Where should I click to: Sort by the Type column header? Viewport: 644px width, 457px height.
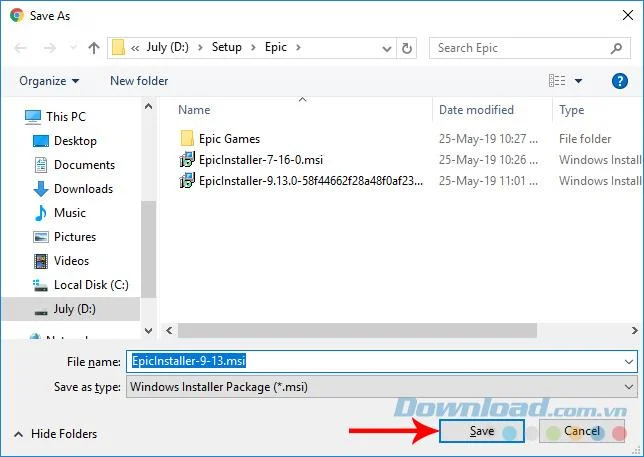[x=571, y=110]
